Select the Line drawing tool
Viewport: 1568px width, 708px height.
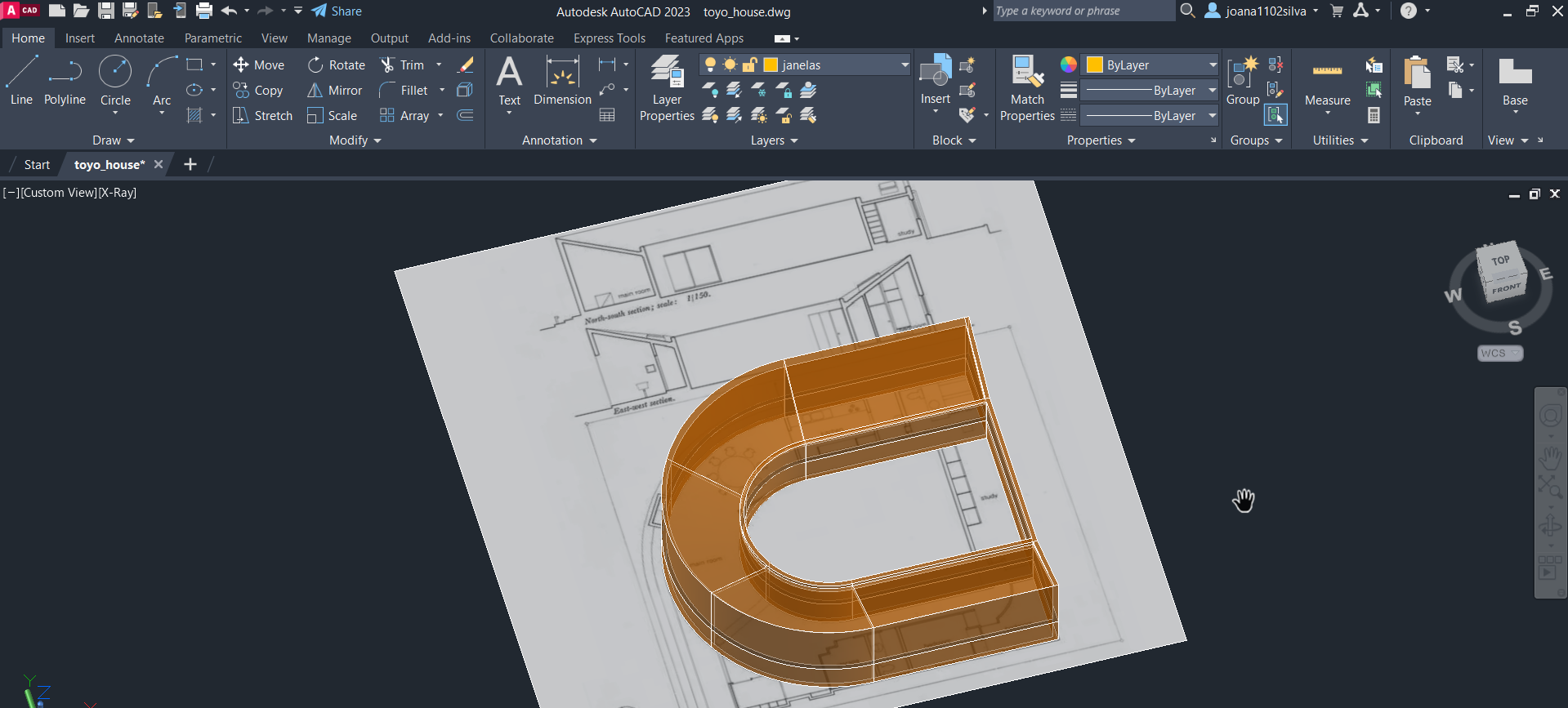tap(21, 81)
